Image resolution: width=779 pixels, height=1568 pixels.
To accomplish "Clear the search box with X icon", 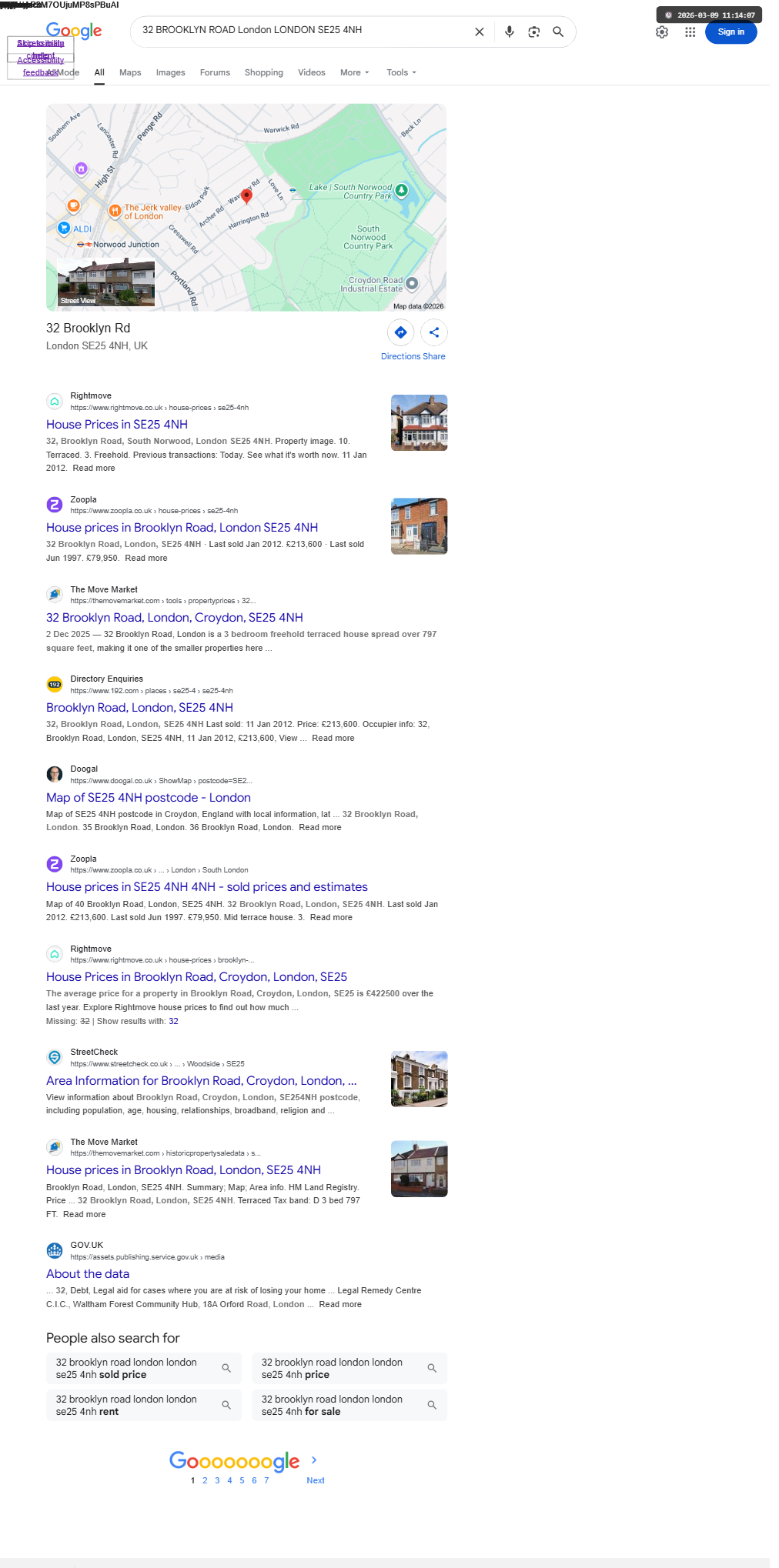I will tap(479, 32).
